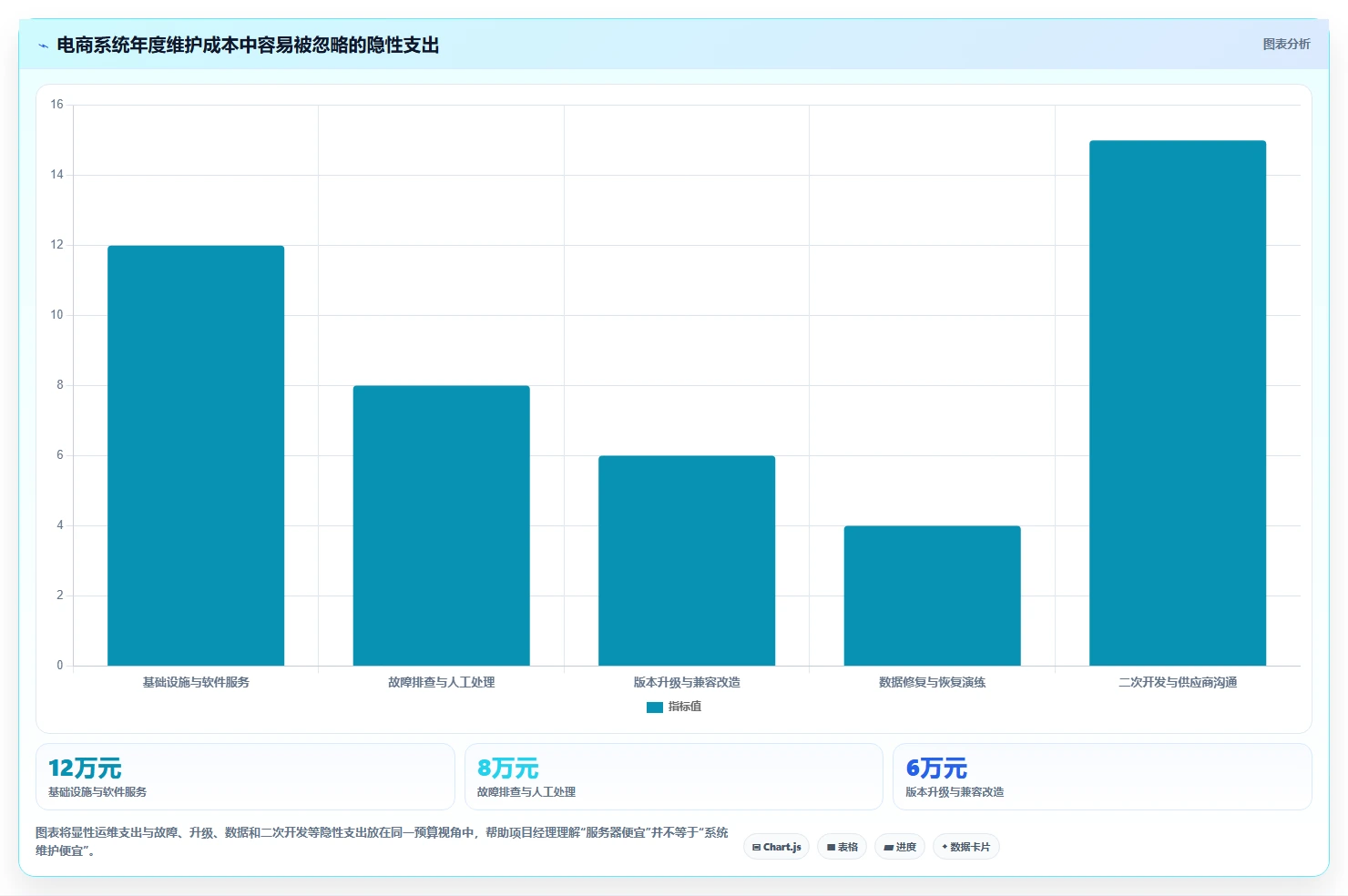
Task: Click the 故障排查与人工处理 bar
Action: 442,525
